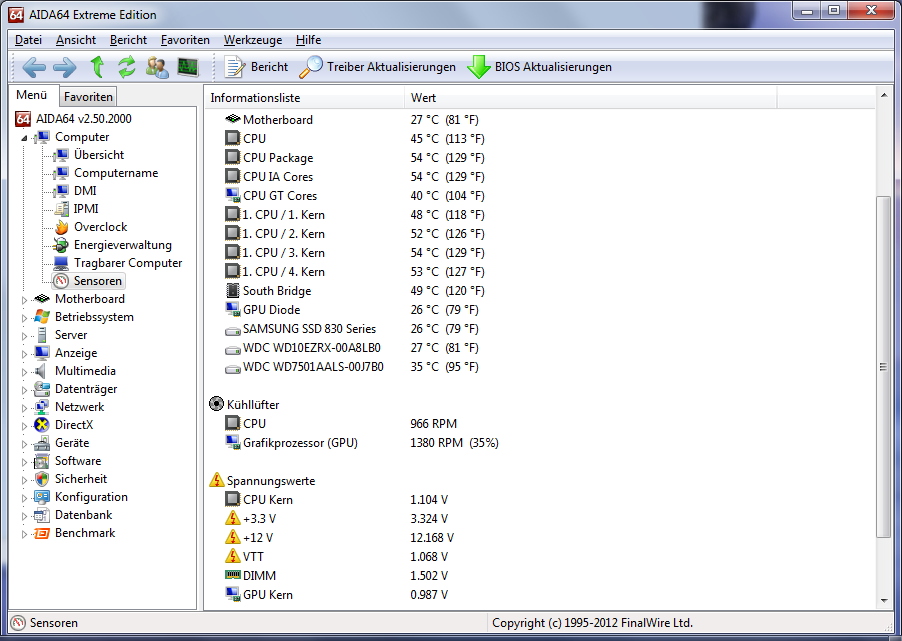The height and width of the screenshot is (641, 902).
Task: Expand the Netzwerk tree node
Action: click(x=24, y=408)
